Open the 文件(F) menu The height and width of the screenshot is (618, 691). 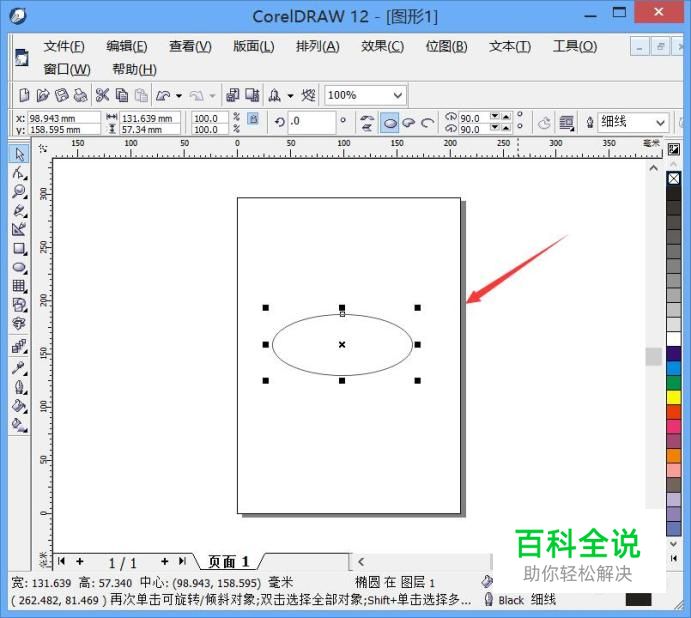pyautogui.click(x=64, y=46)
